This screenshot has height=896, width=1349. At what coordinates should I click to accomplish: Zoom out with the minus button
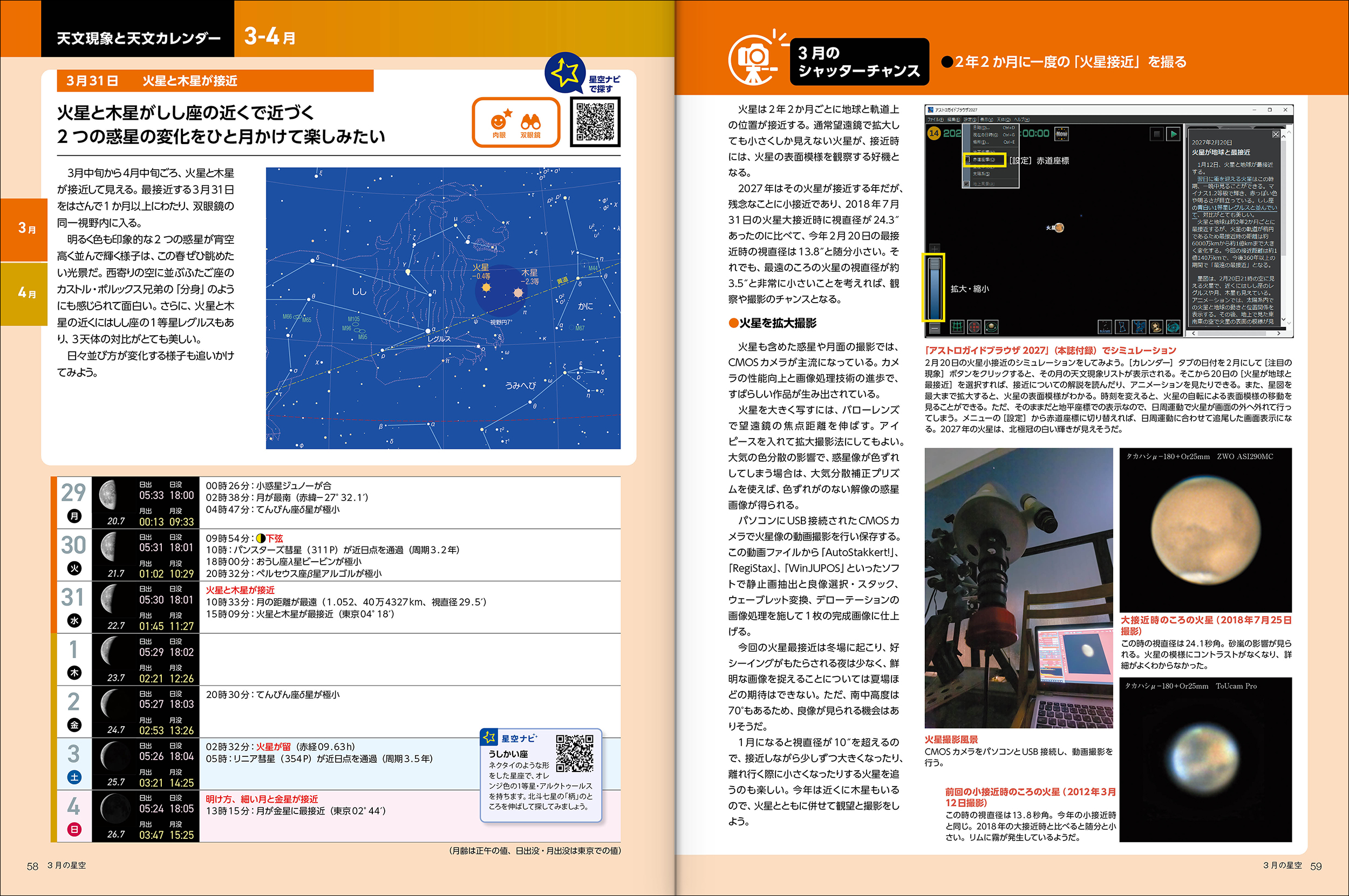935,329
